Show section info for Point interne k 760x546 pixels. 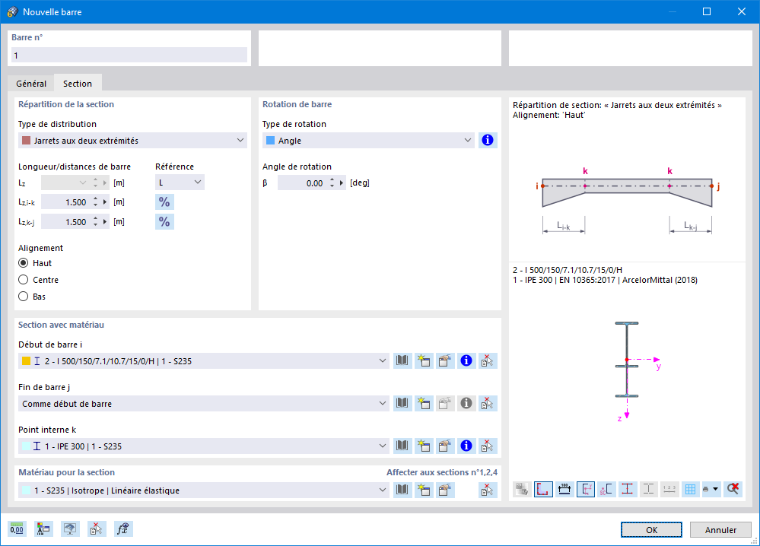(x=466, y=446)
